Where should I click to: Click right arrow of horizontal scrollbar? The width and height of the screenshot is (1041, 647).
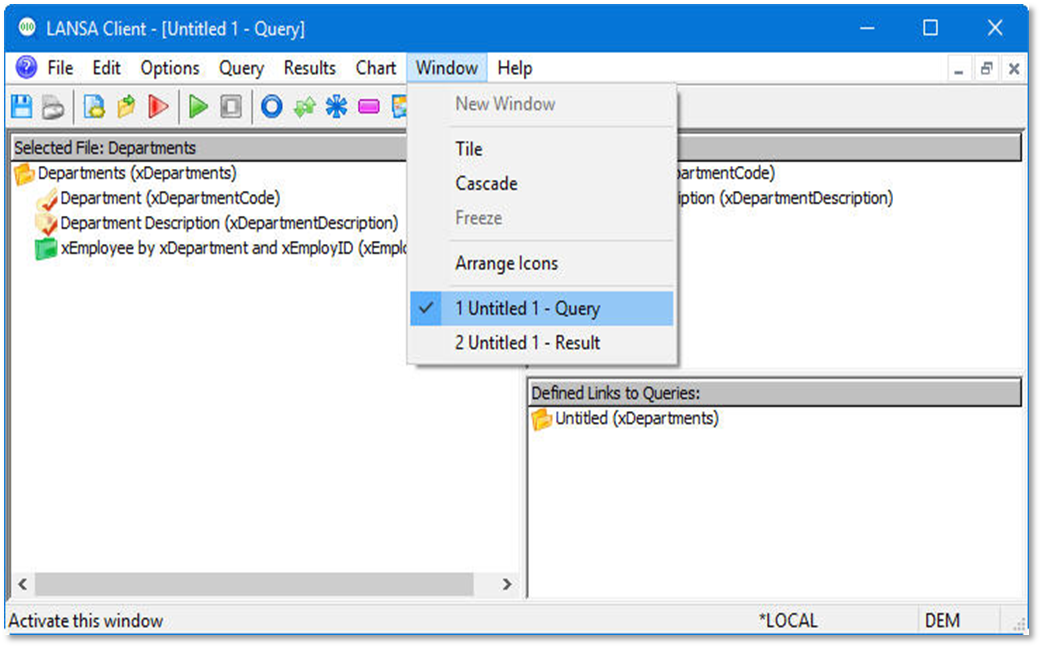[x=507, y=584]
